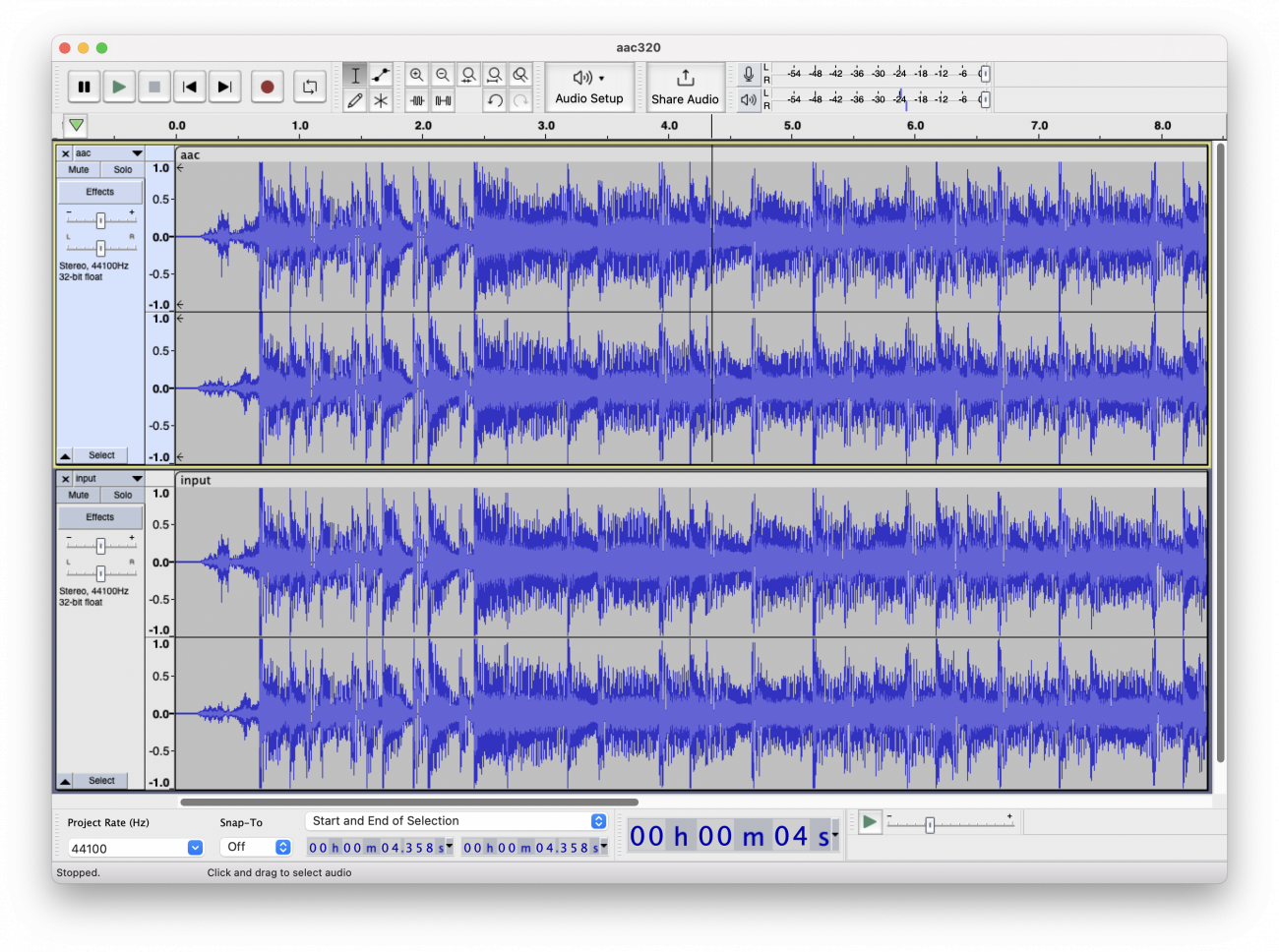The image size is (1279, 952).
Task: Click the Share Audio button
Action: [x=685, y=88]
